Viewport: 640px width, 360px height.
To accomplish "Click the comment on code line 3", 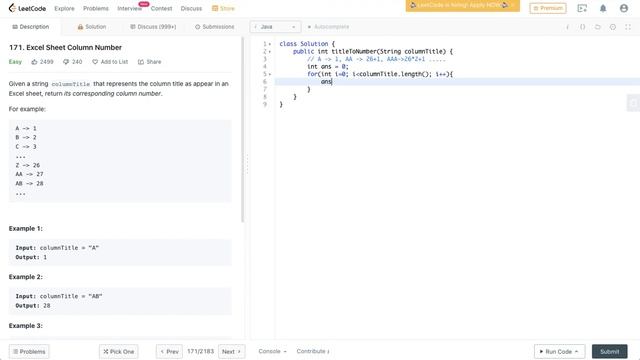I will coord(376,59).
